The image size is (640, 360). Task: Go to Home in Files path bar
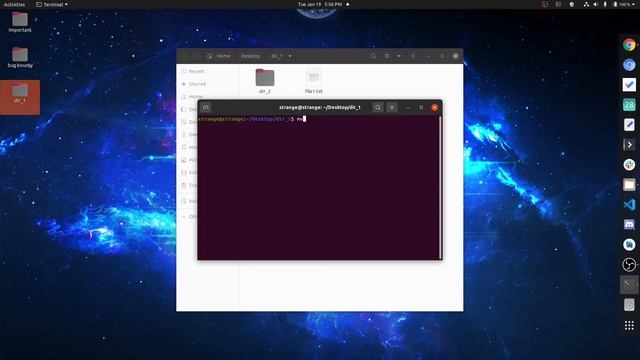click(x=220, y=56)
